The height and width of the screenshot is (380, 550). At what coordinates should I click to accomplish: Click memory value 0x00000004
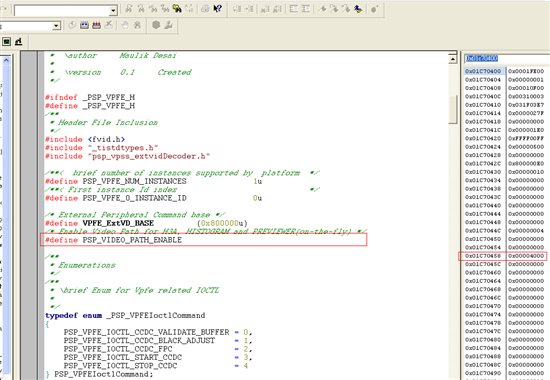526,231
